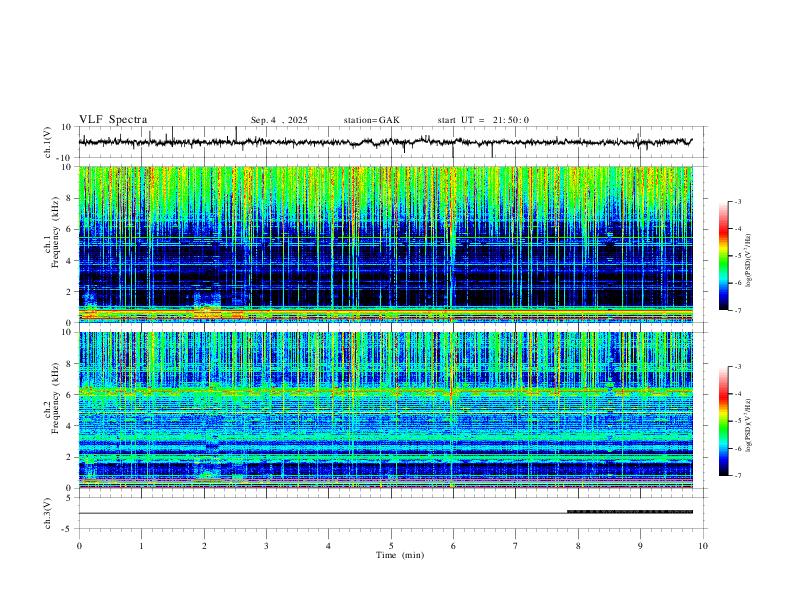The image size is (792, 612).
Task: Click time axis tick label '10'
Action: pyautogui.click(x=703, y=546)
